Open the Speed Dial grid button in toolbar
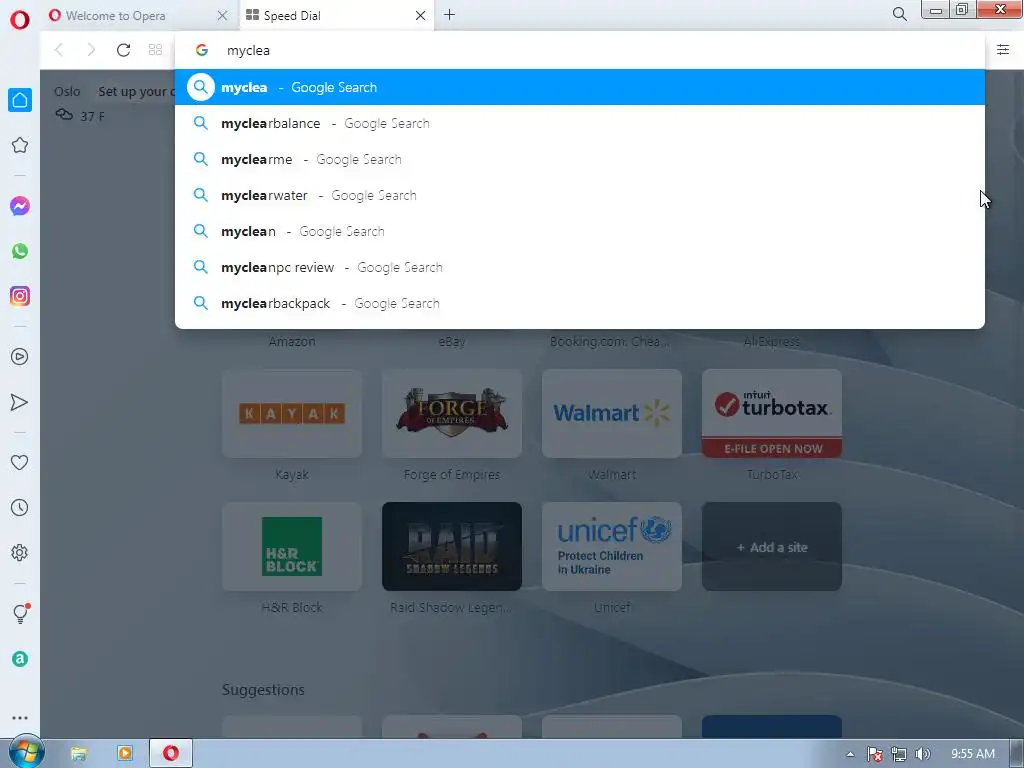Image resolution: width=1024 pixels, height=768 pixels. pyautogui.click(x=155, y=50)
